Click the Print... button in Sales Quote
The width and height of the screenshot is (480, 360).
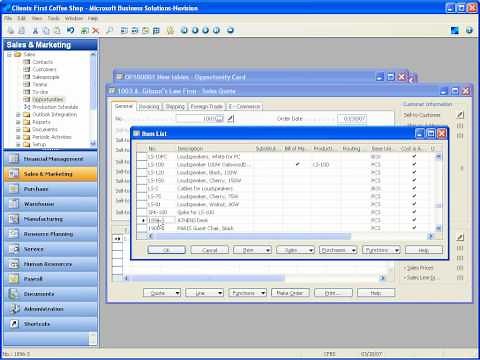click(x=333, y=293)
